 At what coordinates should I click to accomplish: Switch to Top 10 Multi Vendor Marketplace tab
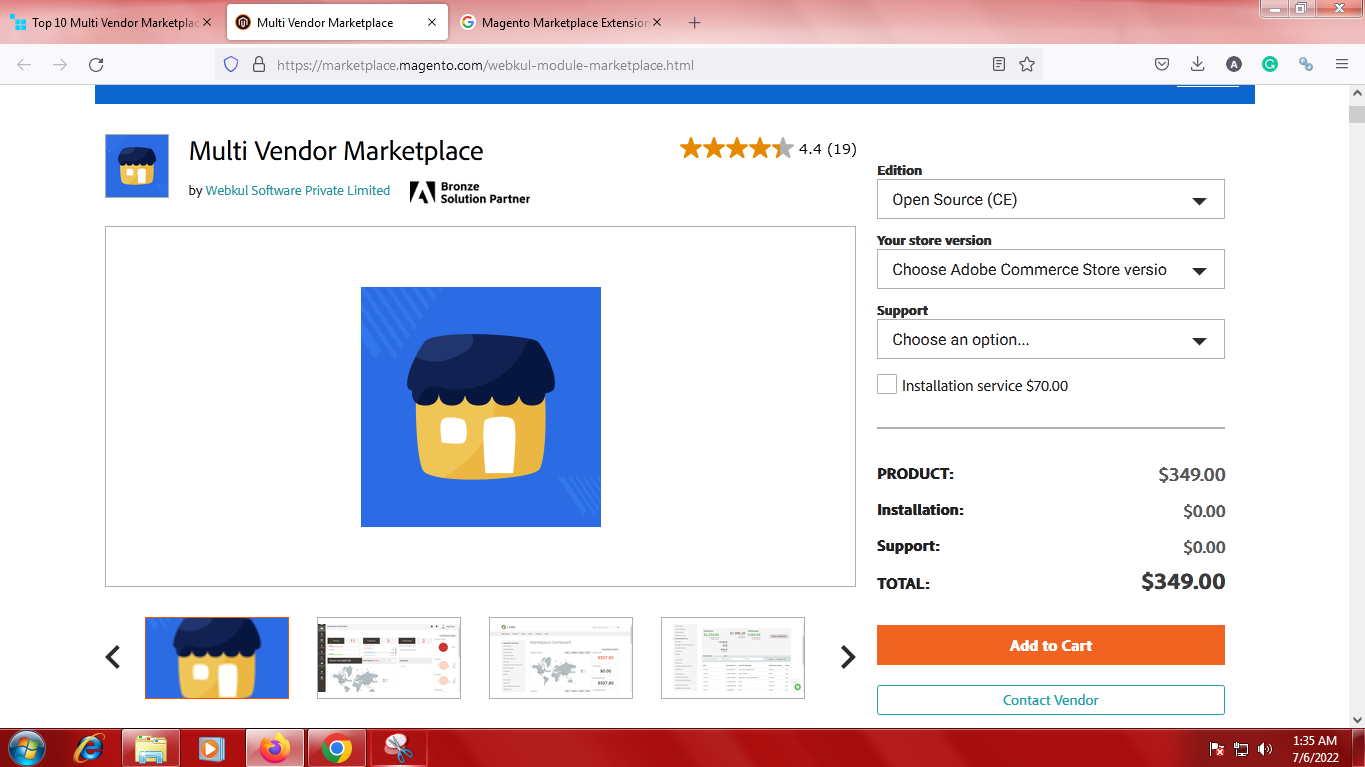pyautogui.click(x=110, y=22)
